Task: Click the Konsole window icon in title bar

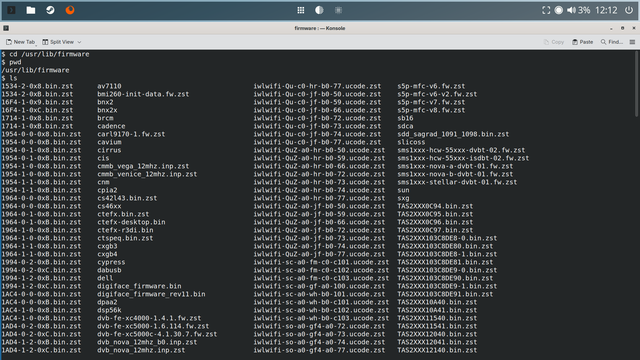Action: pos(6,28)
